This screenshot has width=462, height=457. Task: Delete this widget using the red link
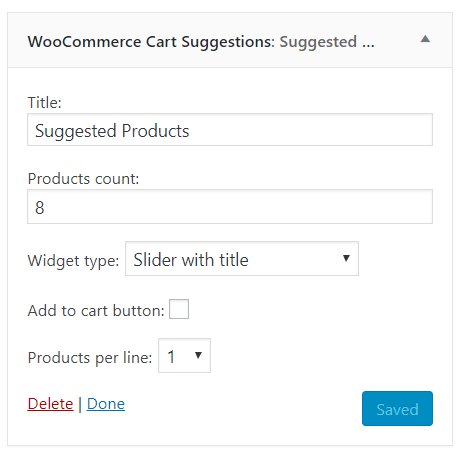click(50, 404)
